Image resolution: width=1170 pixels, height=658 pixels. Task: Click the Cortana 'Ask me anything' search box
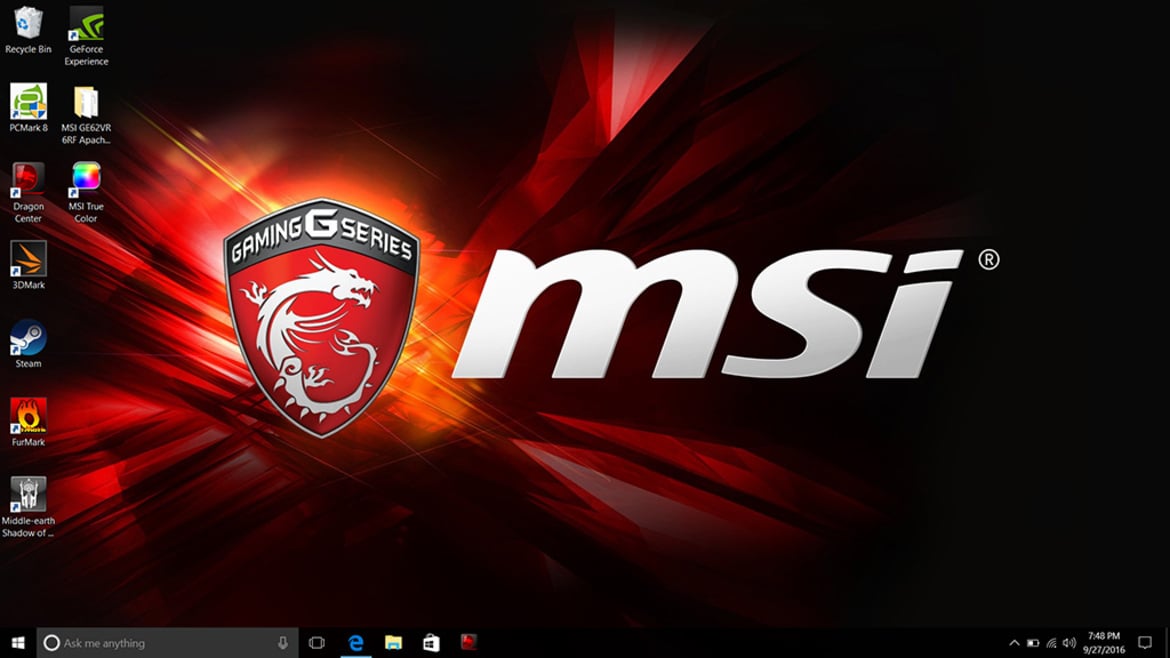click(167, 642)
